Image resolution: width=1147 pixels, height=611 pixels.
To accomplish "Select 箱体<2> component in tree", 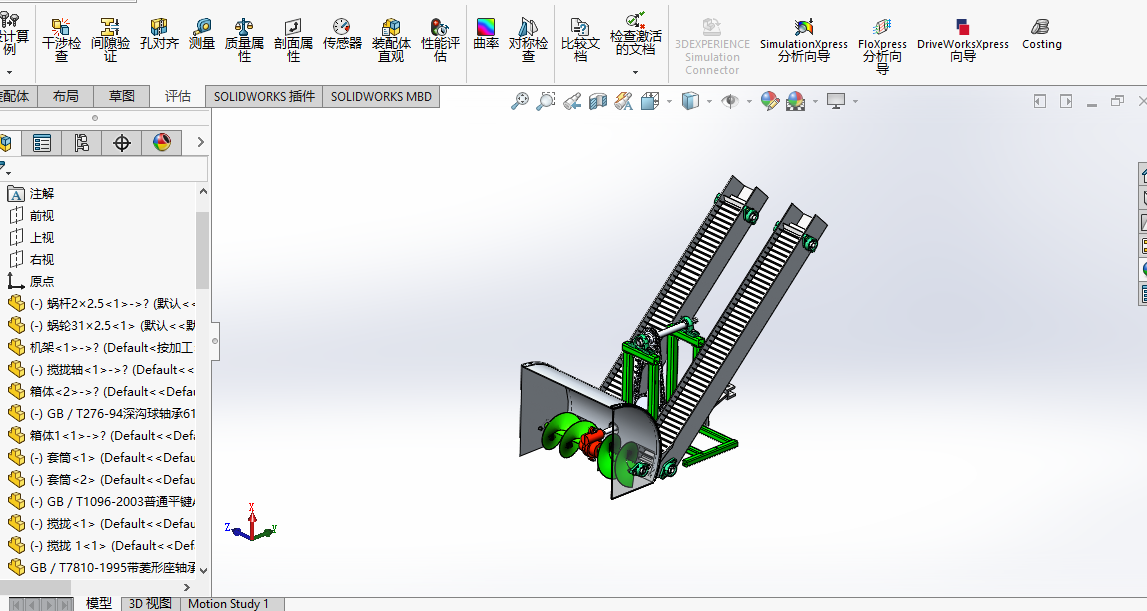I will [x=101, y=391].
